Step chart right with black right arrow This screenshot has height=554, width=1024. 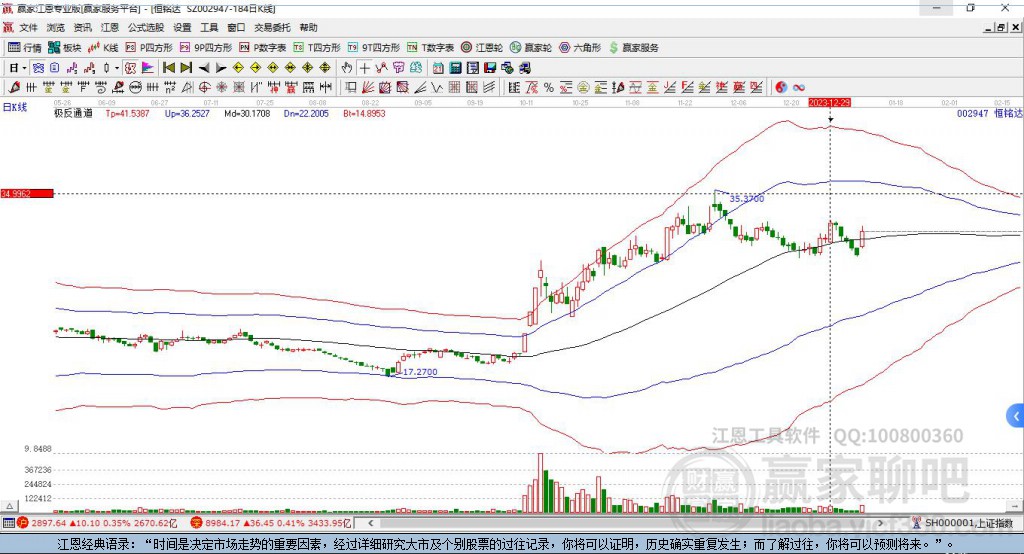tap(221, 68)
